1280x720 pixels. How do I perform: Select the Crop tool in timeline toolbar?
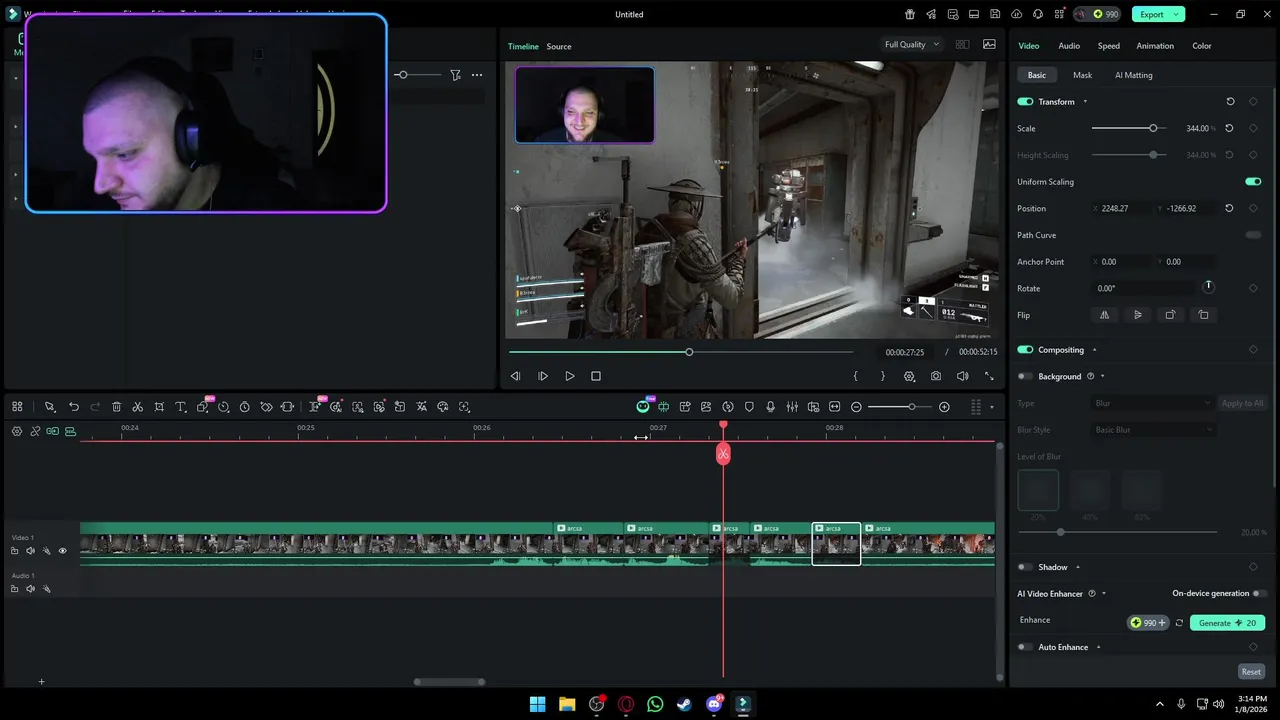(x=159, y=407)
